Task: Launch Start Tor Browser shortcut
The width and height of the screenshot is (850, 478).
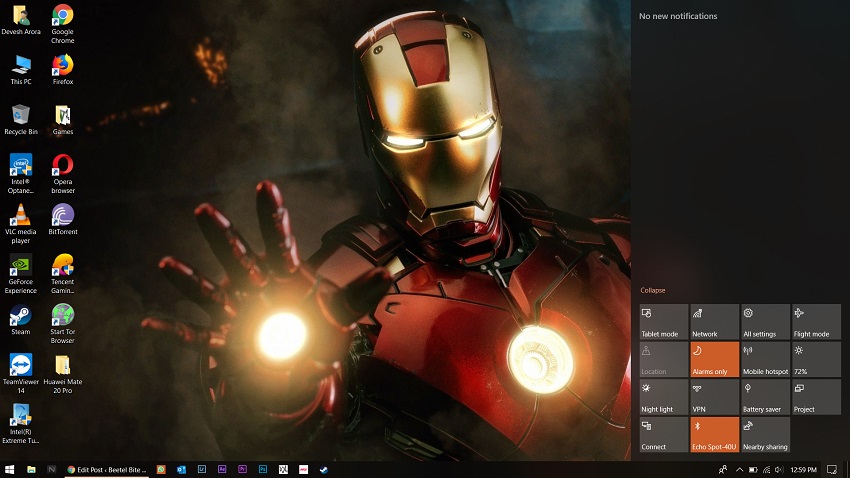Action: 62,315
